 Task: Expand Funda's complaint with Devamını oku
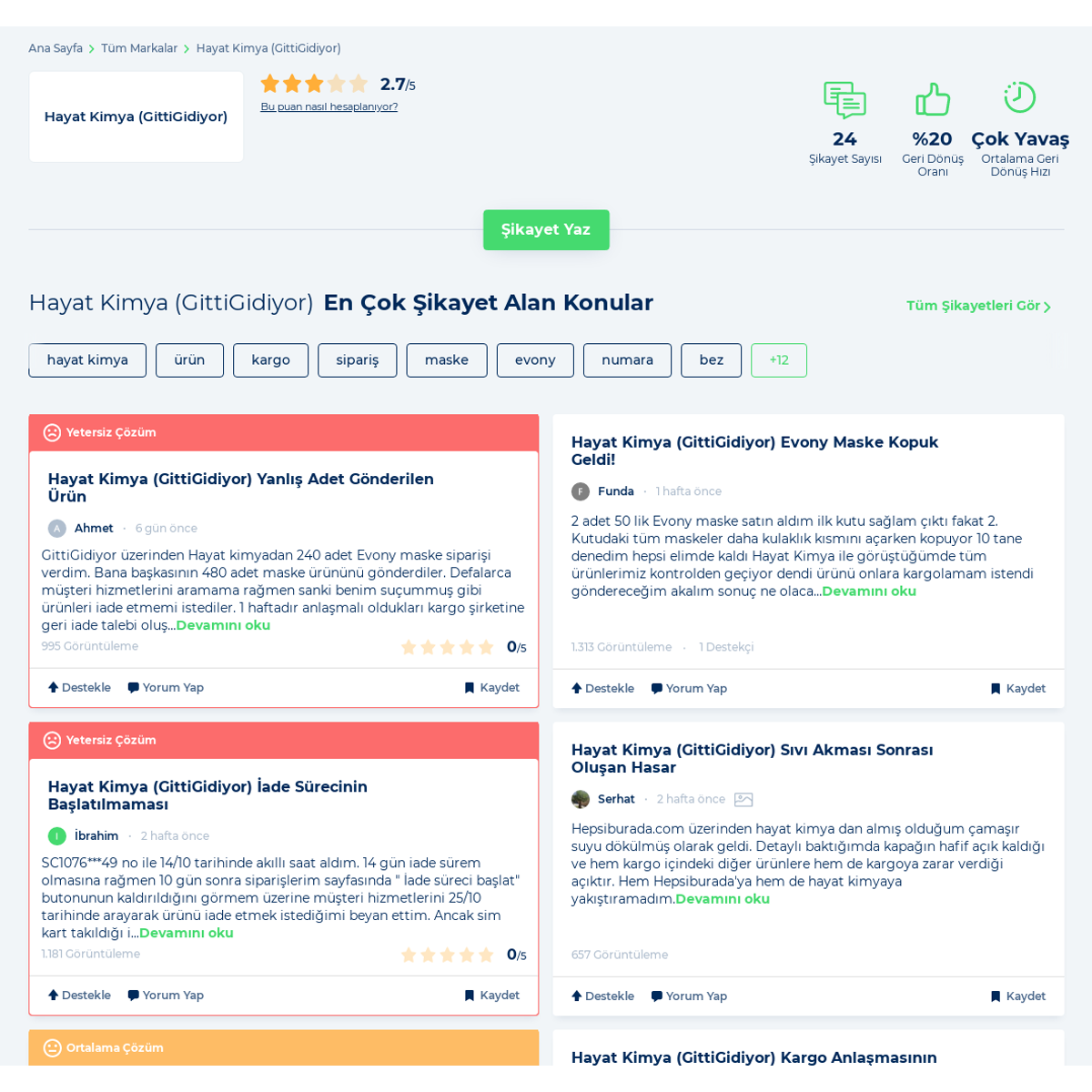coord(869,591)
